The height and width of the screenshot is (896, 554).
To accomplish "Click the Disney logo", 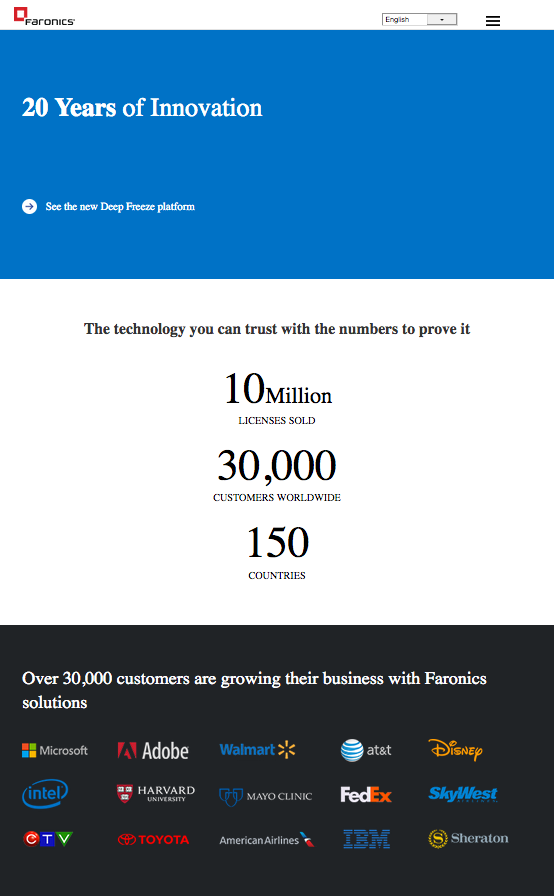I will click(455, 749).
